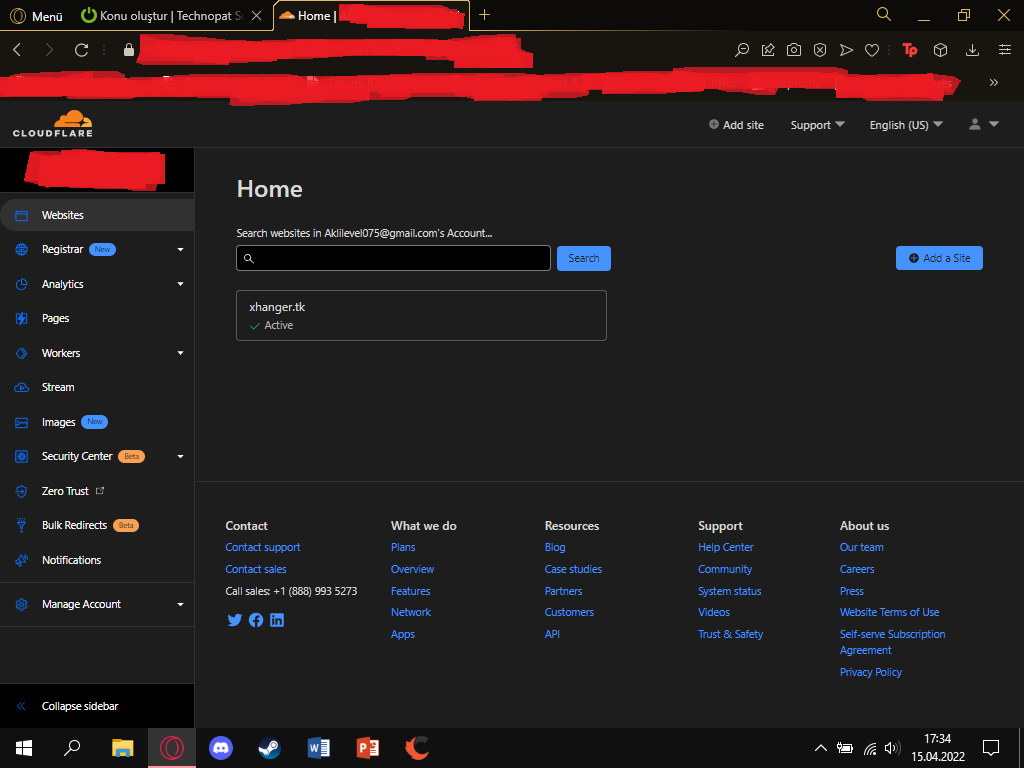Click the 3D cube extensions icon

[x=940, y=50]
